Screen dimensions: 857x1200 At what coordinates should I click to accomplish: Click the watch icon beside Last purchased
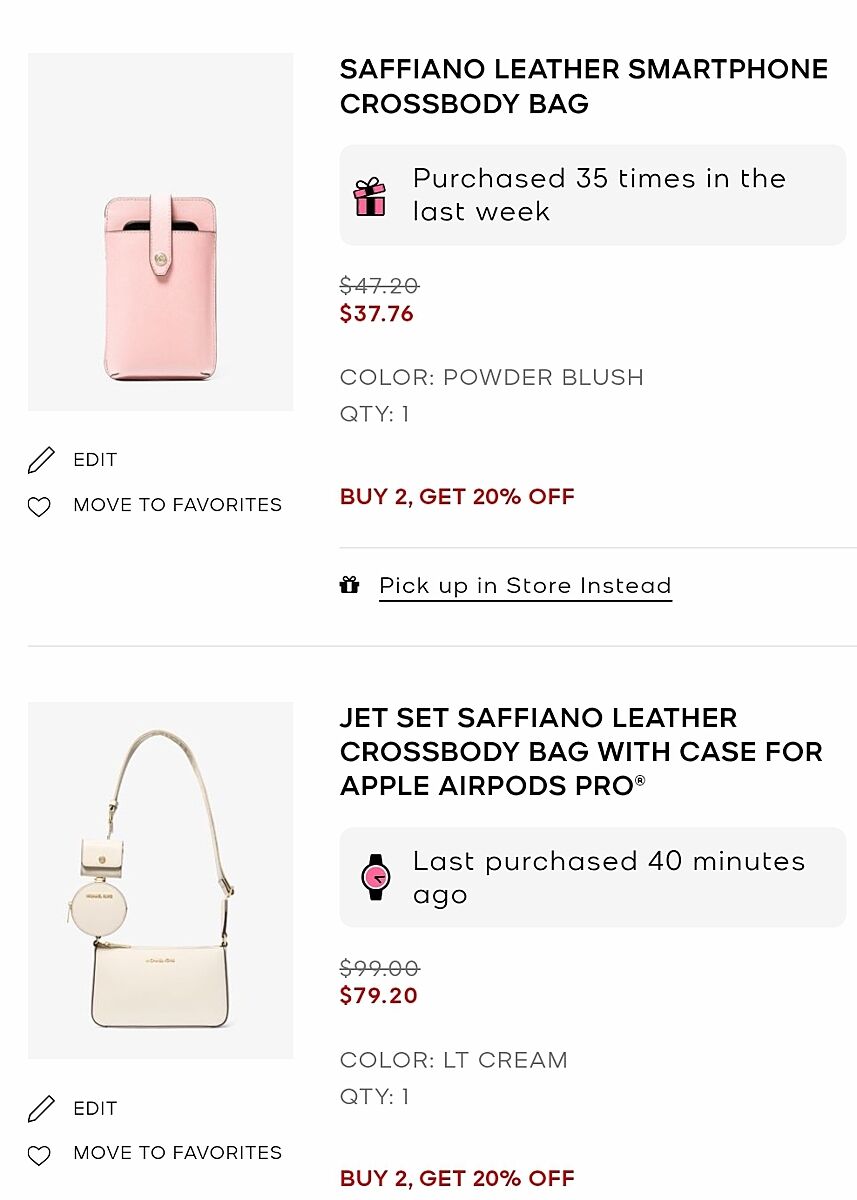(x=376, y=877)
